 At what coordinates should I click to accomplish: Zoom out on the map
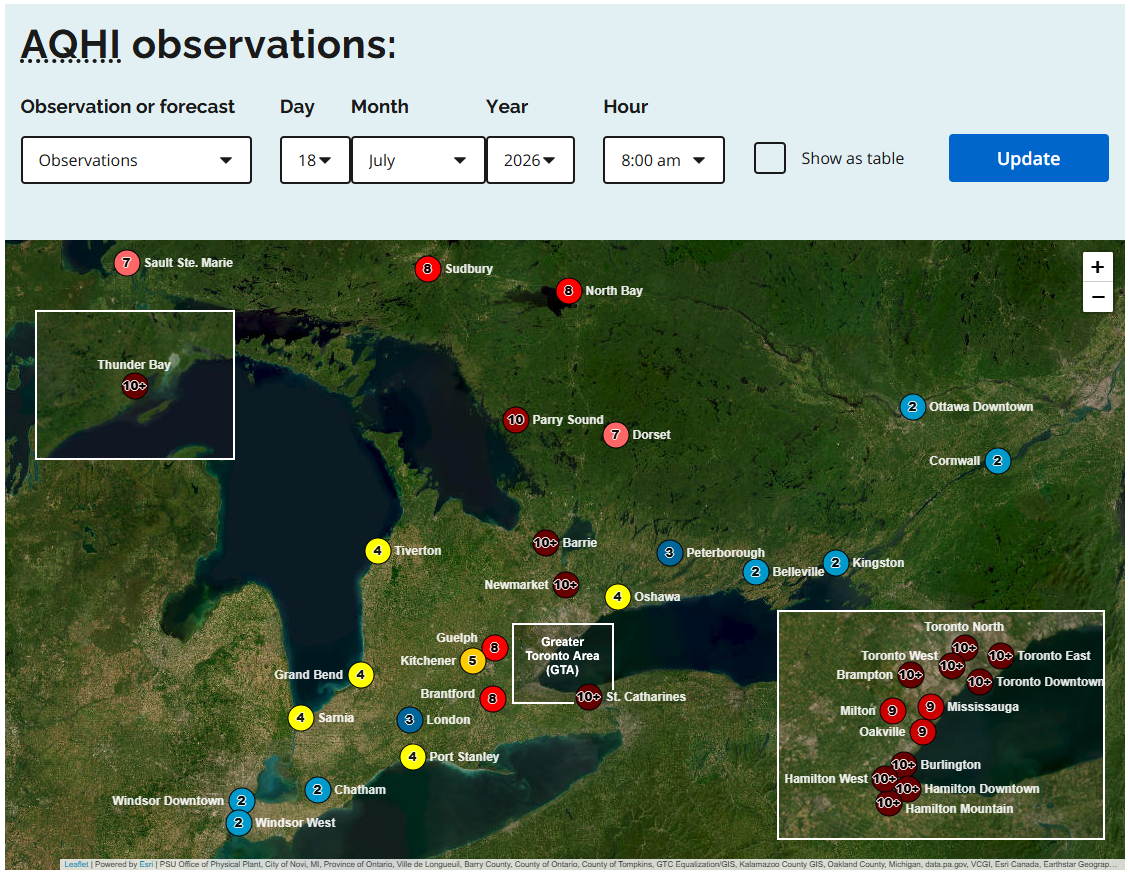[1098, 297]
